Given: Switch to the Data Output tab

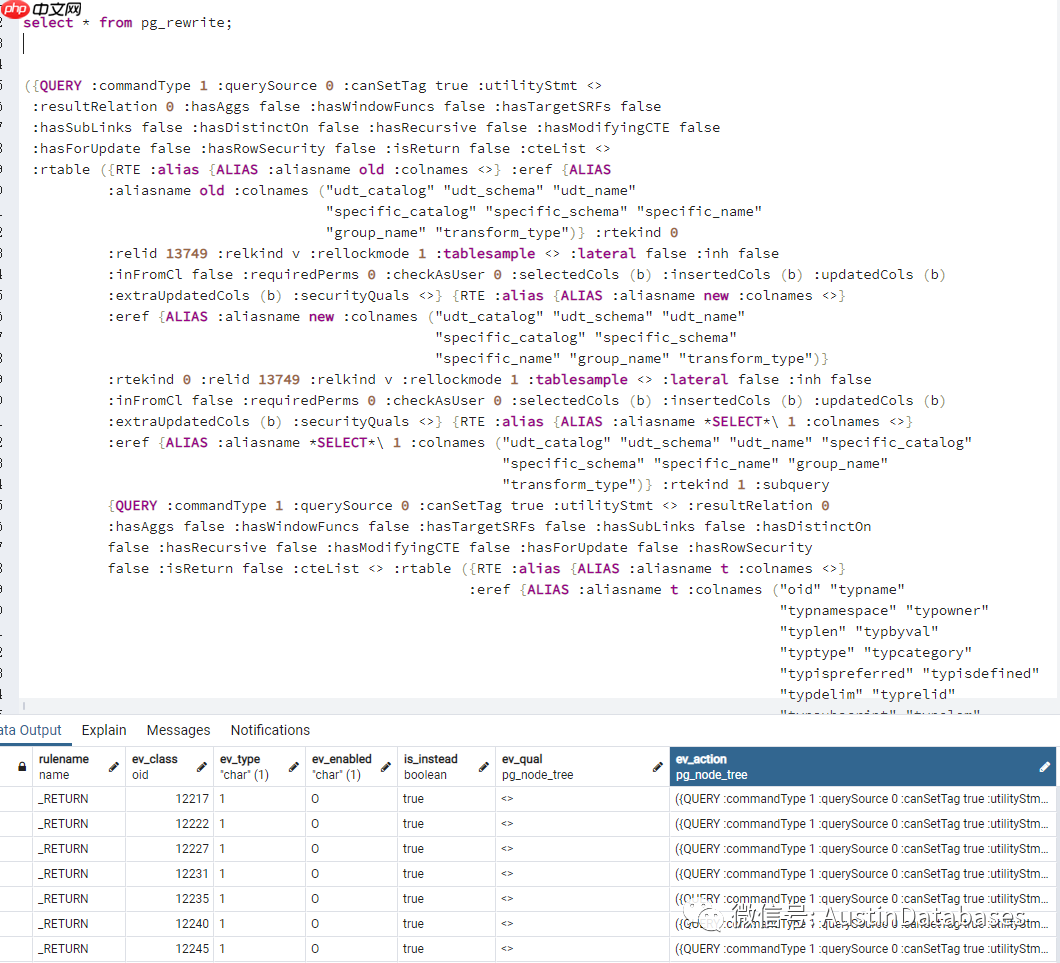Looking at the screenshot, I should 30,730.
